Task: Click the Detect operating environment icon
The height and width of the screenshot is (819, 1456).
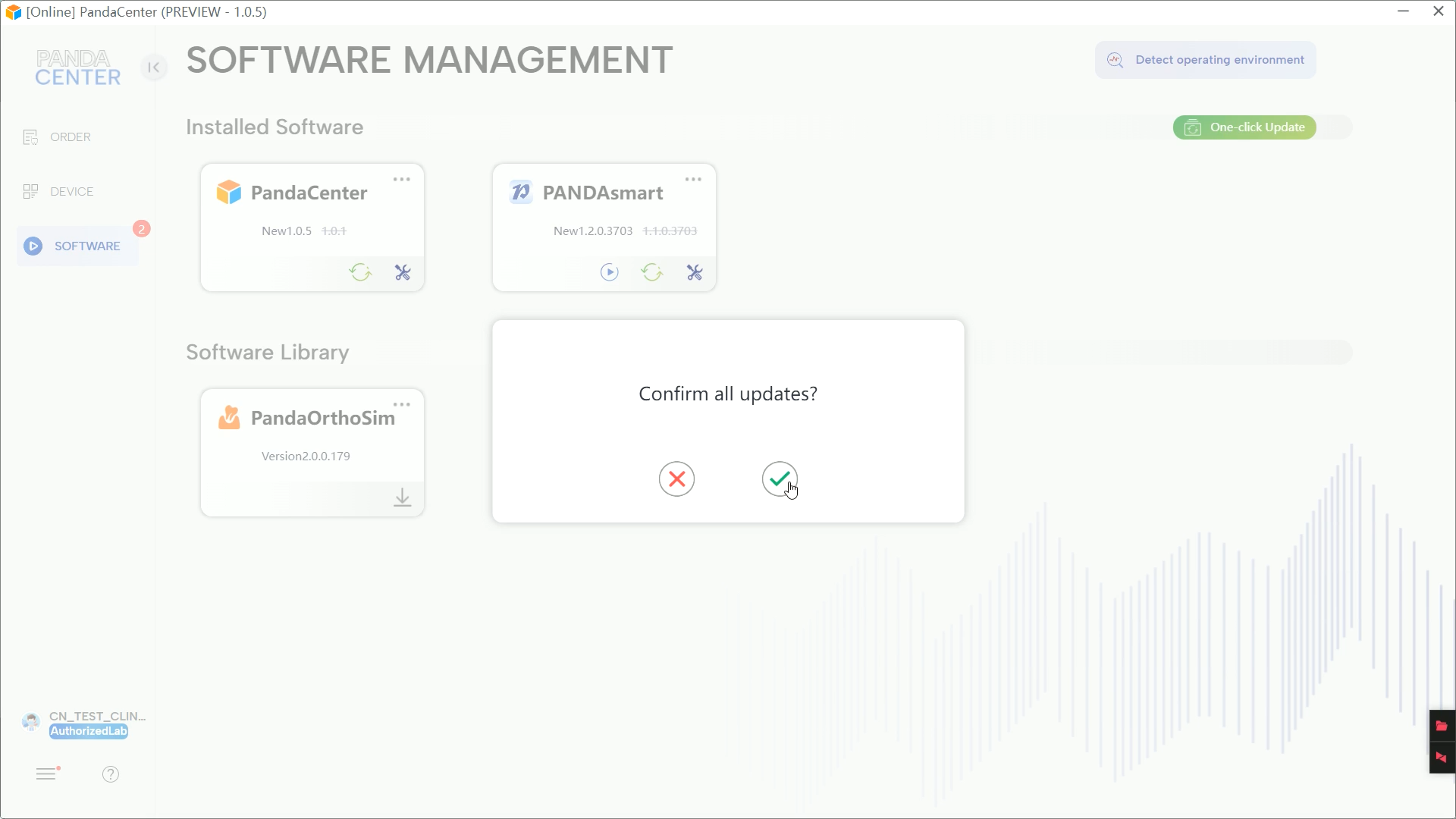Action: (x=1115, y=60)
